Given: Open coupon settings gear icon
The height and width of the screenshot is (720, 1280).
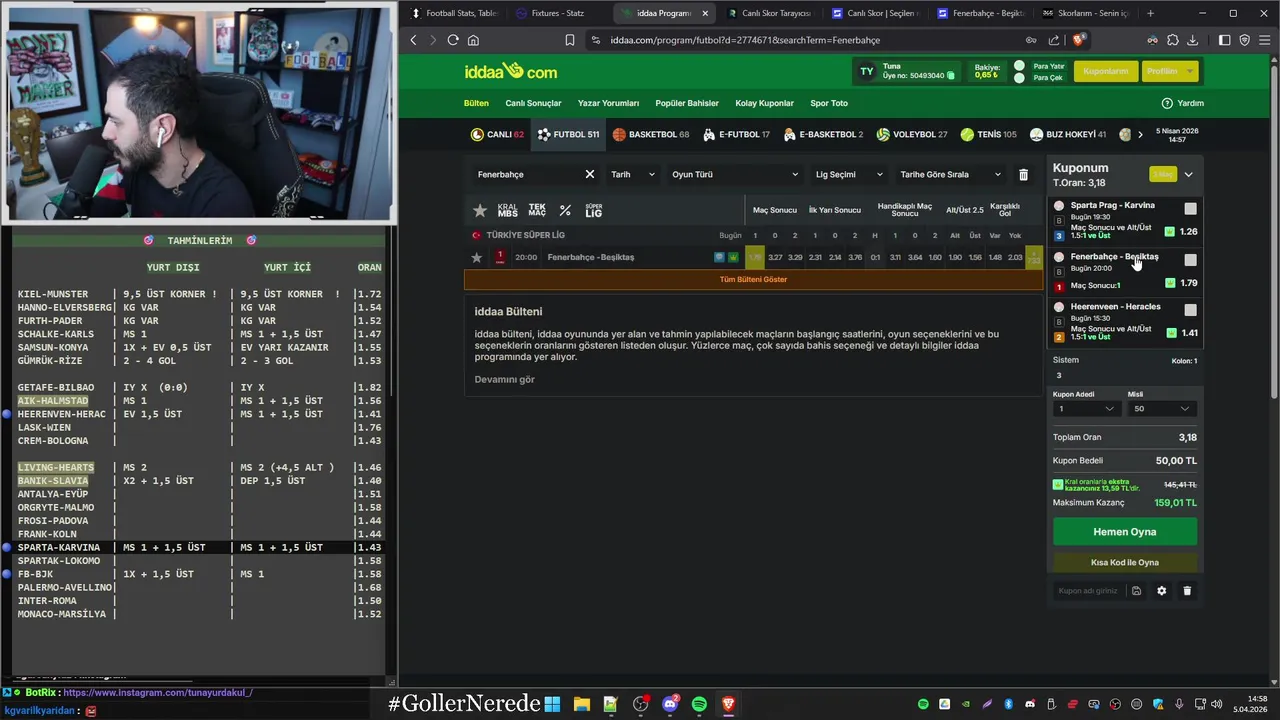Looking at the screenshot, I should 1162,591.
